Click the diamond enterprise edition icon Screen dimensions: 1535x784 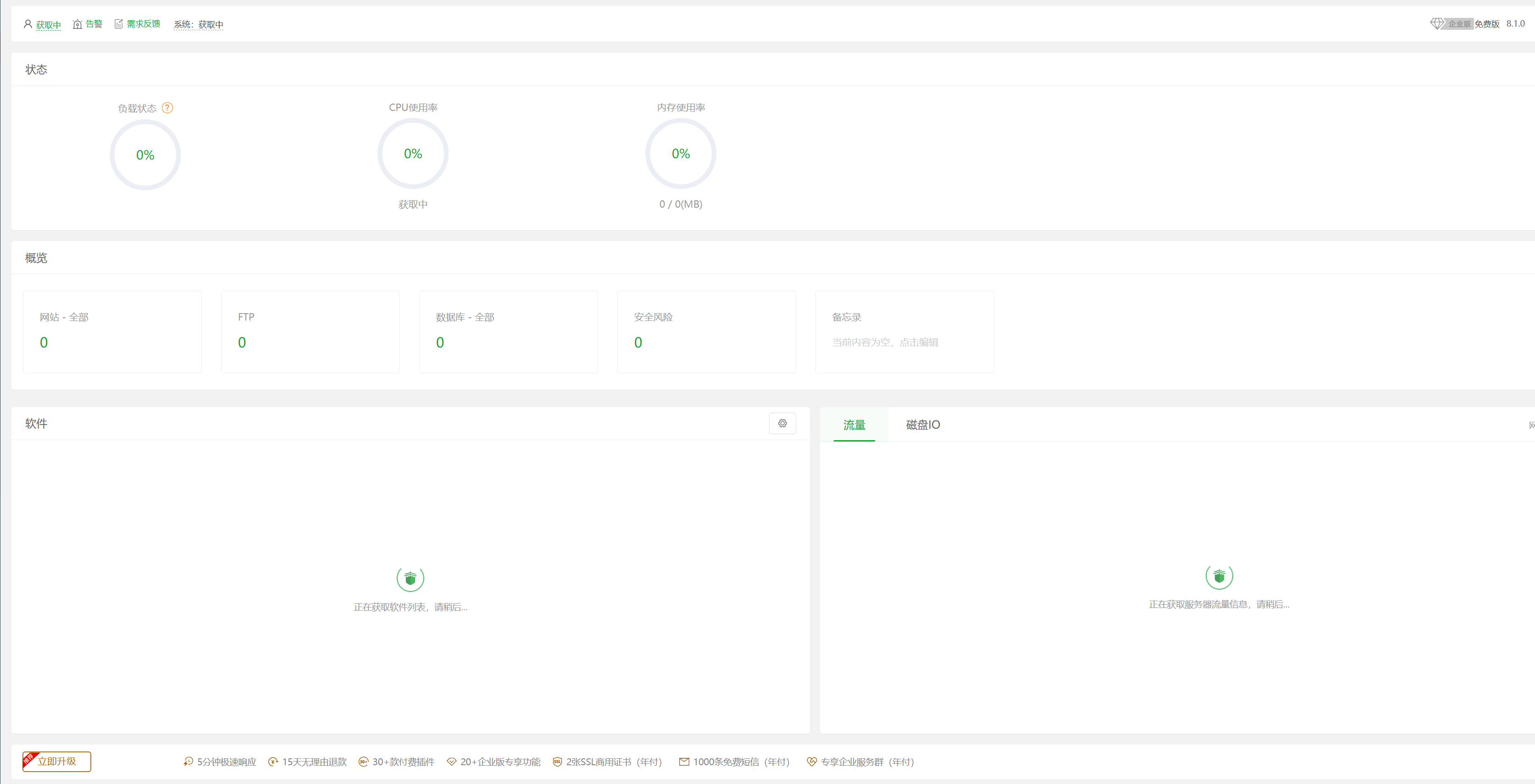click(1437, 24)
